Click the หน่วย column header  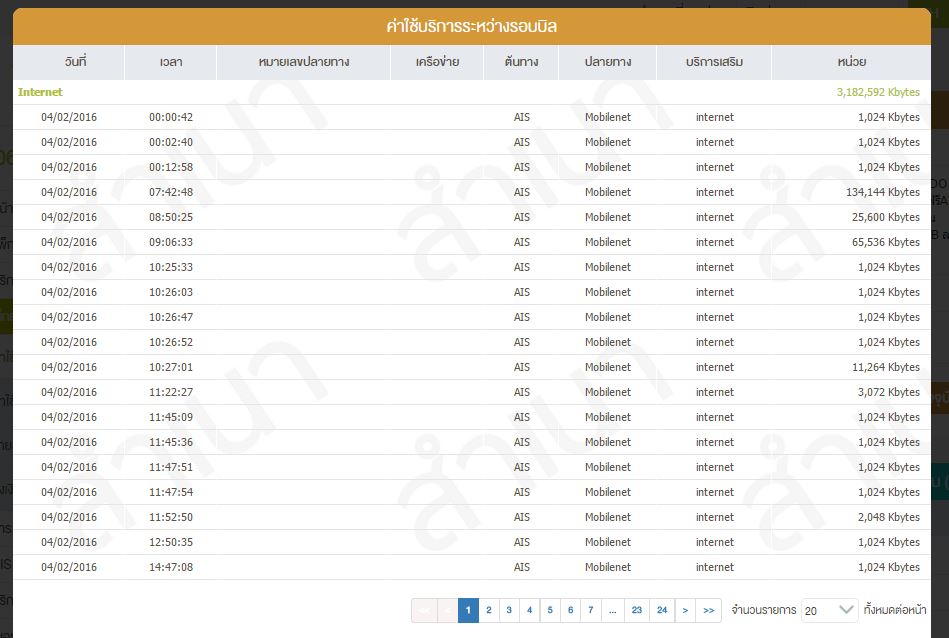852,62
